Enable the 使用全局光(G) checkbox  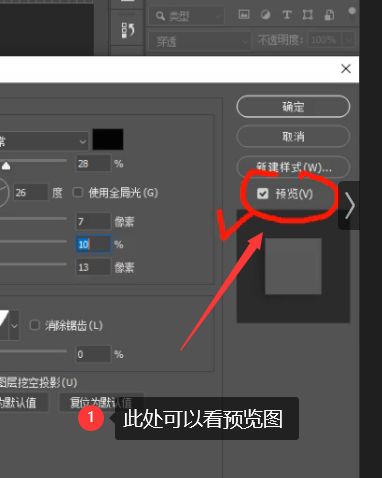point(78,192)
